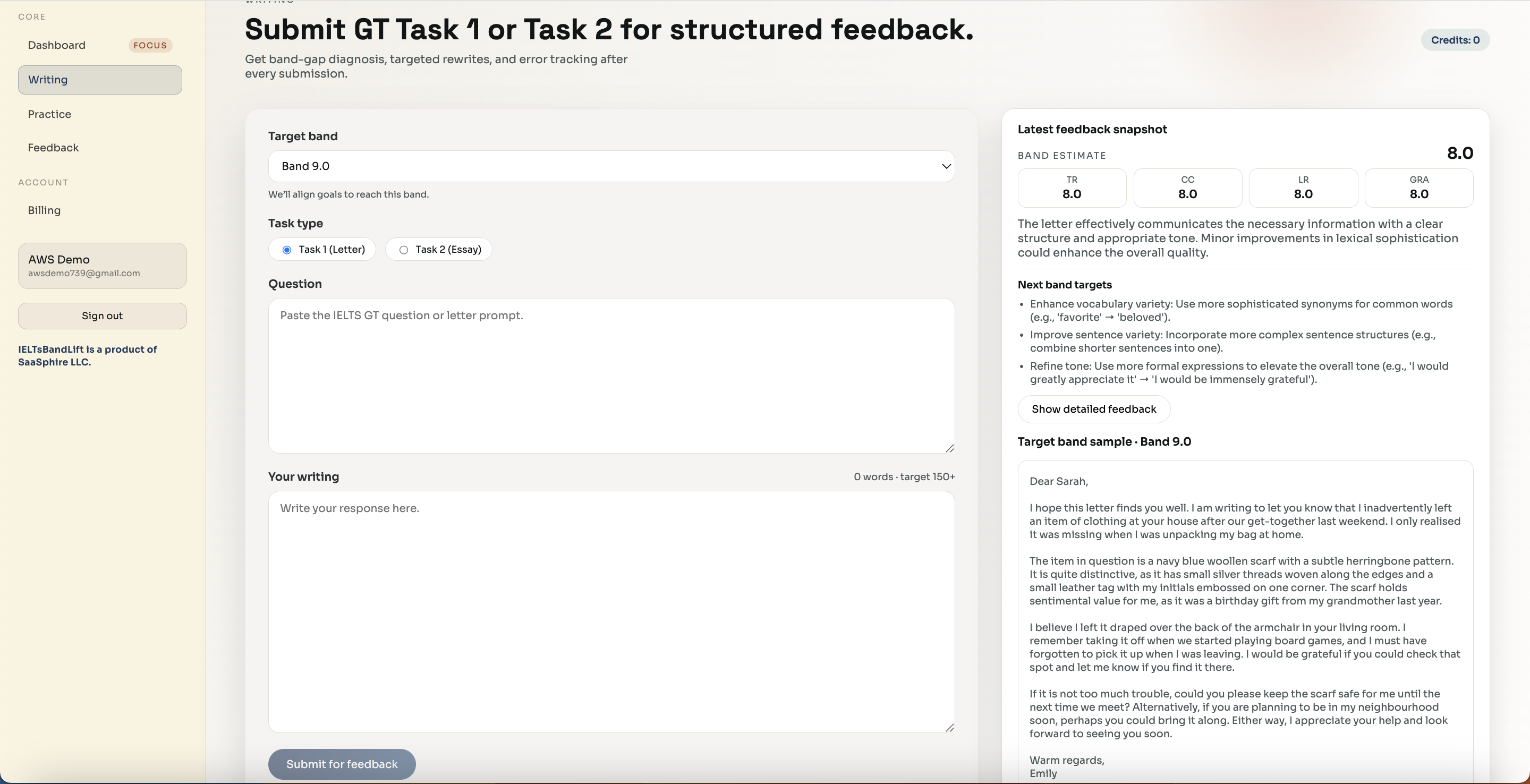The image size is (1530, 784).
Task: Click the AWS Demo account card
Action: (102, 266)
